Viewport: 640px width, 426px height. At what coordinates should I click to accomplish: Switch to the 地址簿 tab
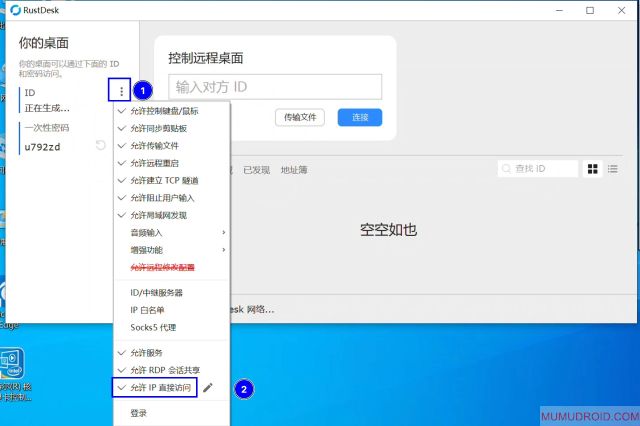(x=294, y=170)
